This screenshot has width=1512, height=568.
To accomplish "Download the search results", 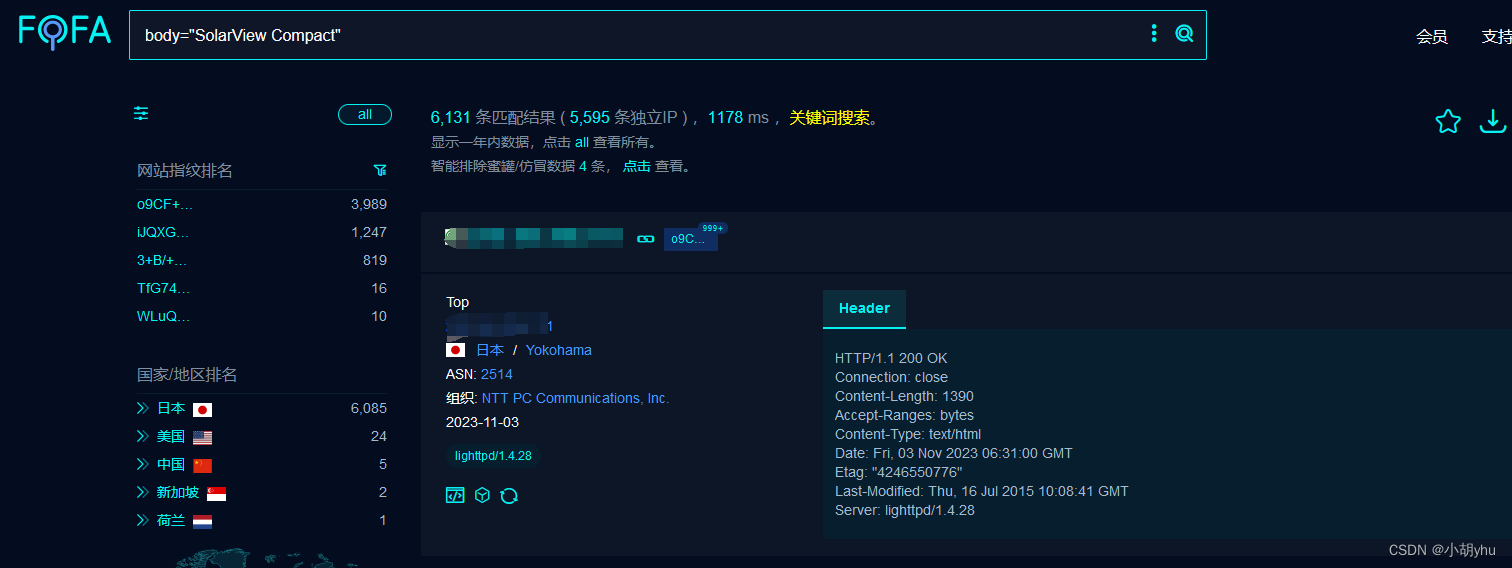I will coord(1493,121).
